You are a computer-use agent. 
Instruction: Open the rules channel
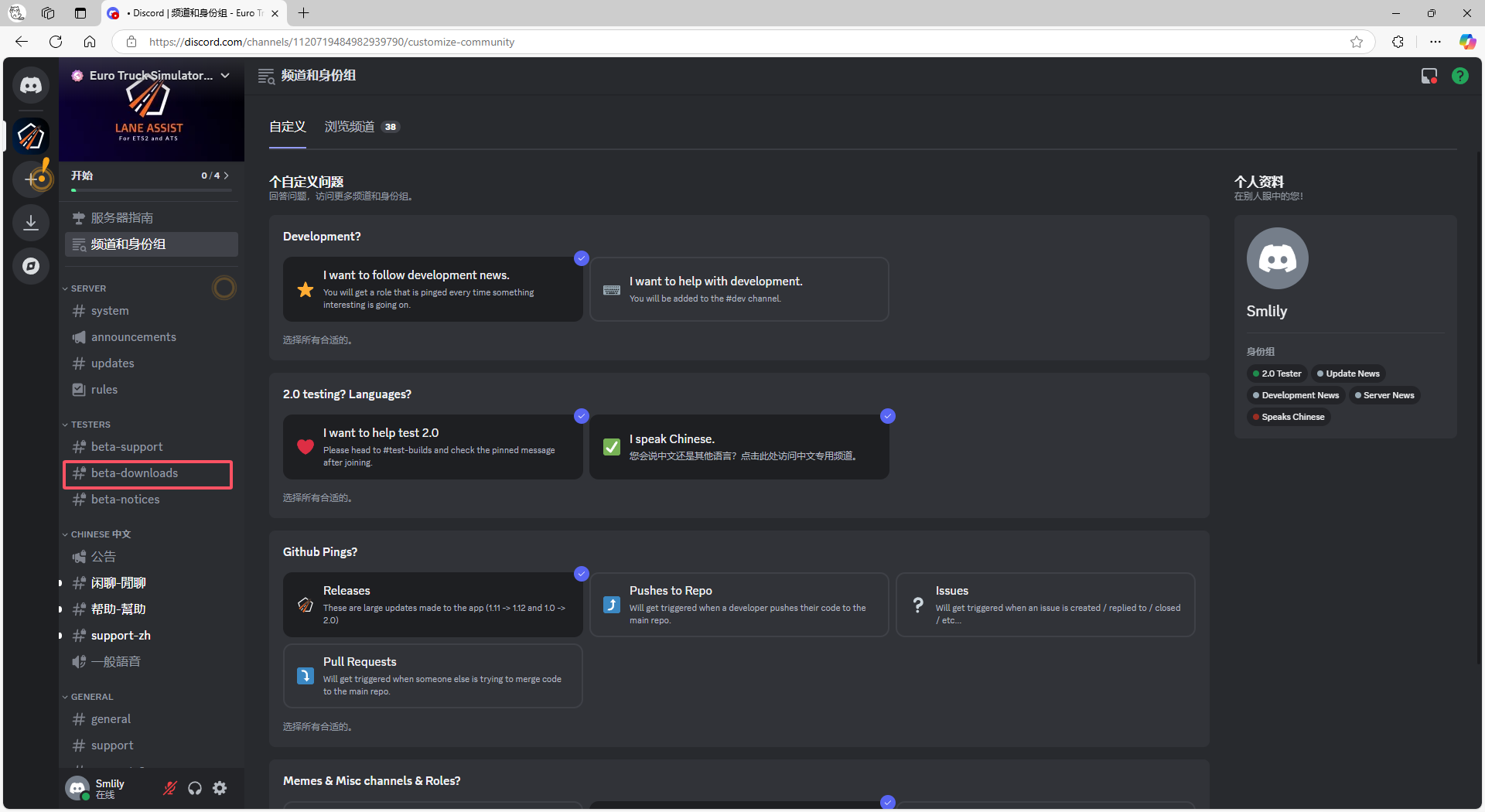(x=152, y=390)
